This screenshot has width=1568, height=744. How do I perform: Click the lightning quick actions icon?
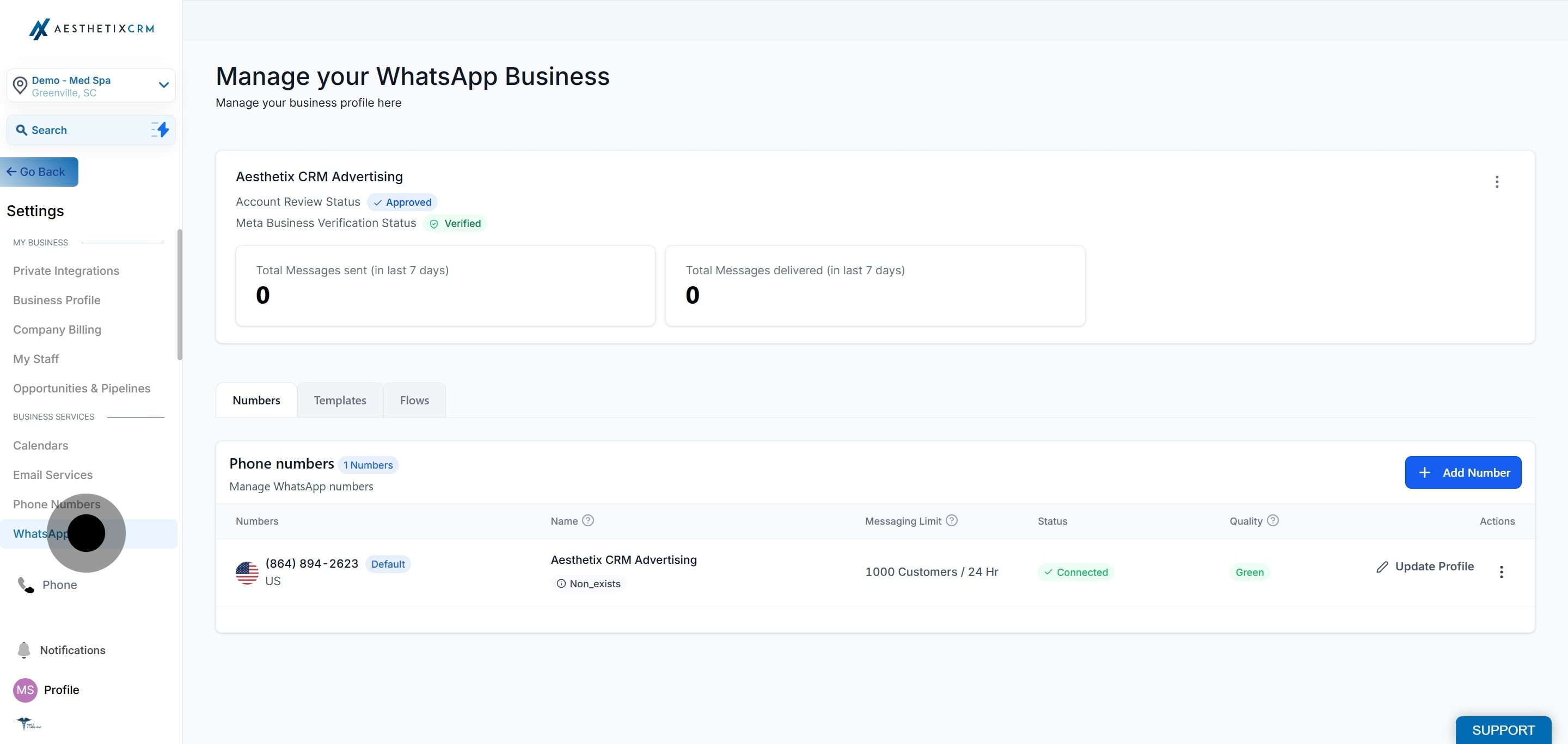160,130
